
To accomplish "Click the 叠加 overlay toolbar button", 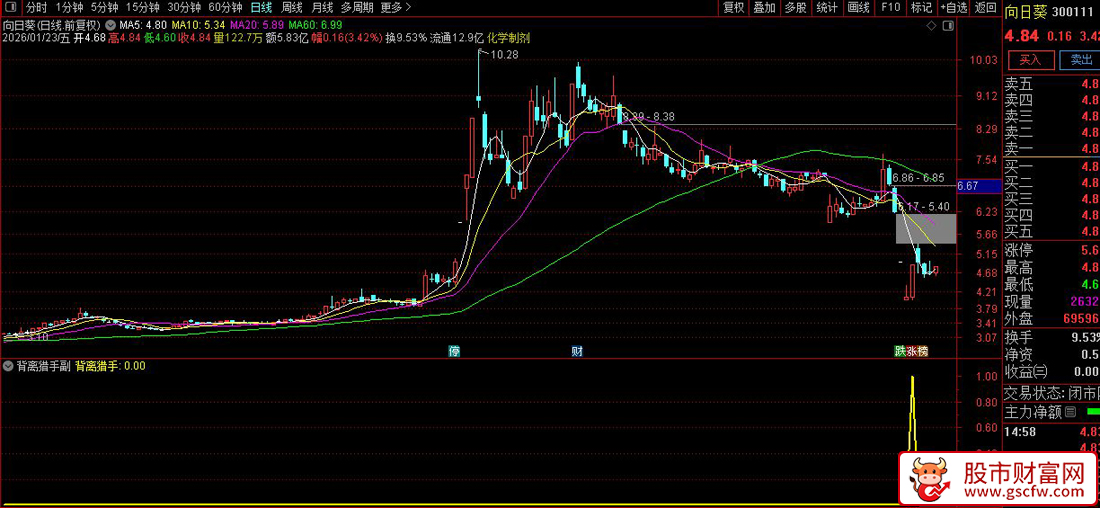I will (764, 8).
